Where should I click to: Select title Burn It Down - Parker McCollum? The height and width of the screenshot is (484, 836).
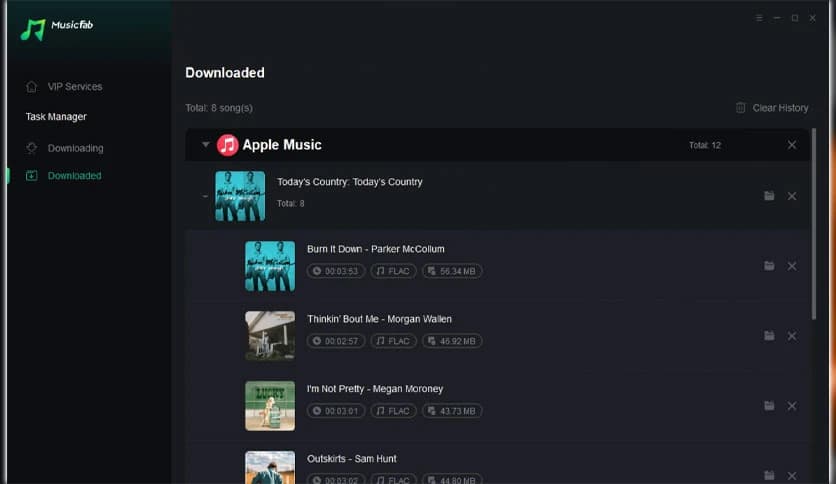click(x=375, y=249)
